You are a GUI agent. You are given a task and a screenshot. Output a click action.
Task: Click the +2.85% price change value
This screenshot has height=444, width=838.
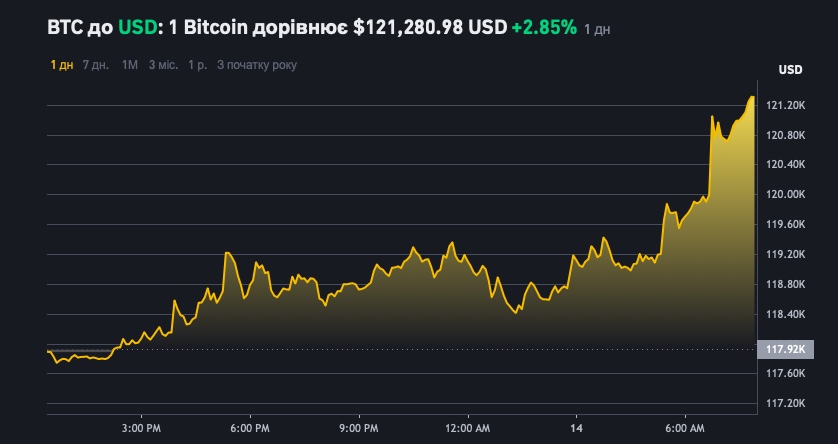click(544, 28)
